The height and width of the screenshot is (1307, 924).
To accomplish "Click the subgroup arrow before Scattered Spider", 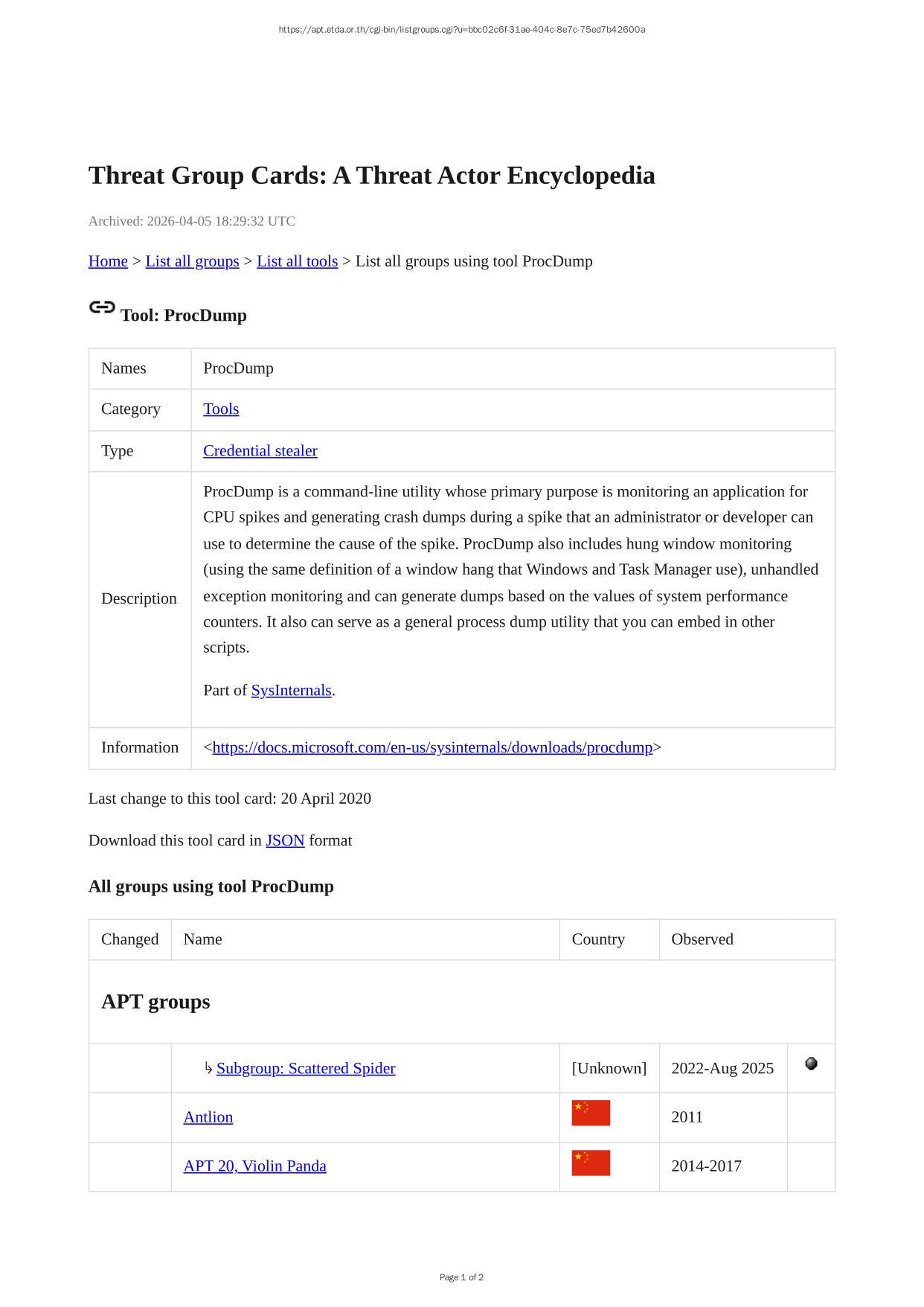I will click(208, 1069).
